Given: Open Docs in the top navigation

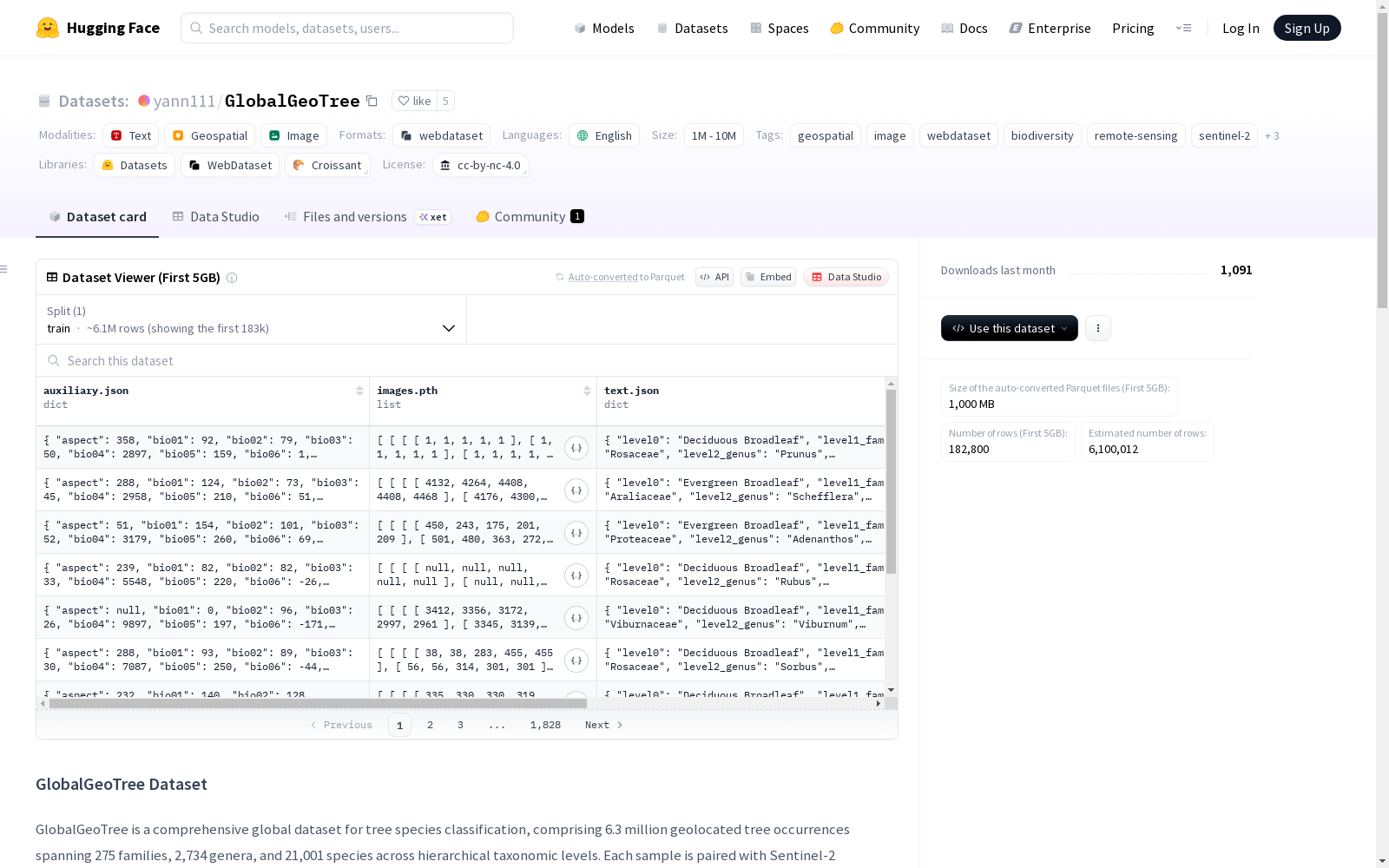Looking at the screenshot, I should point(964,28).
